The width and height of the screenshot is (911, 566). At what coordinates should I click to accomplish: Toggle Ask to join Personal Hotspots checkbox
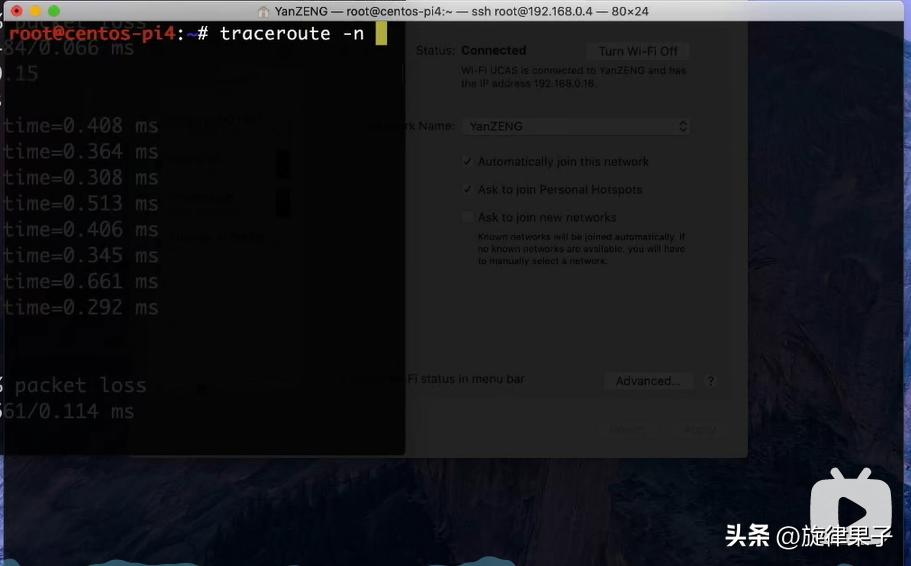[x=468, y=189]
